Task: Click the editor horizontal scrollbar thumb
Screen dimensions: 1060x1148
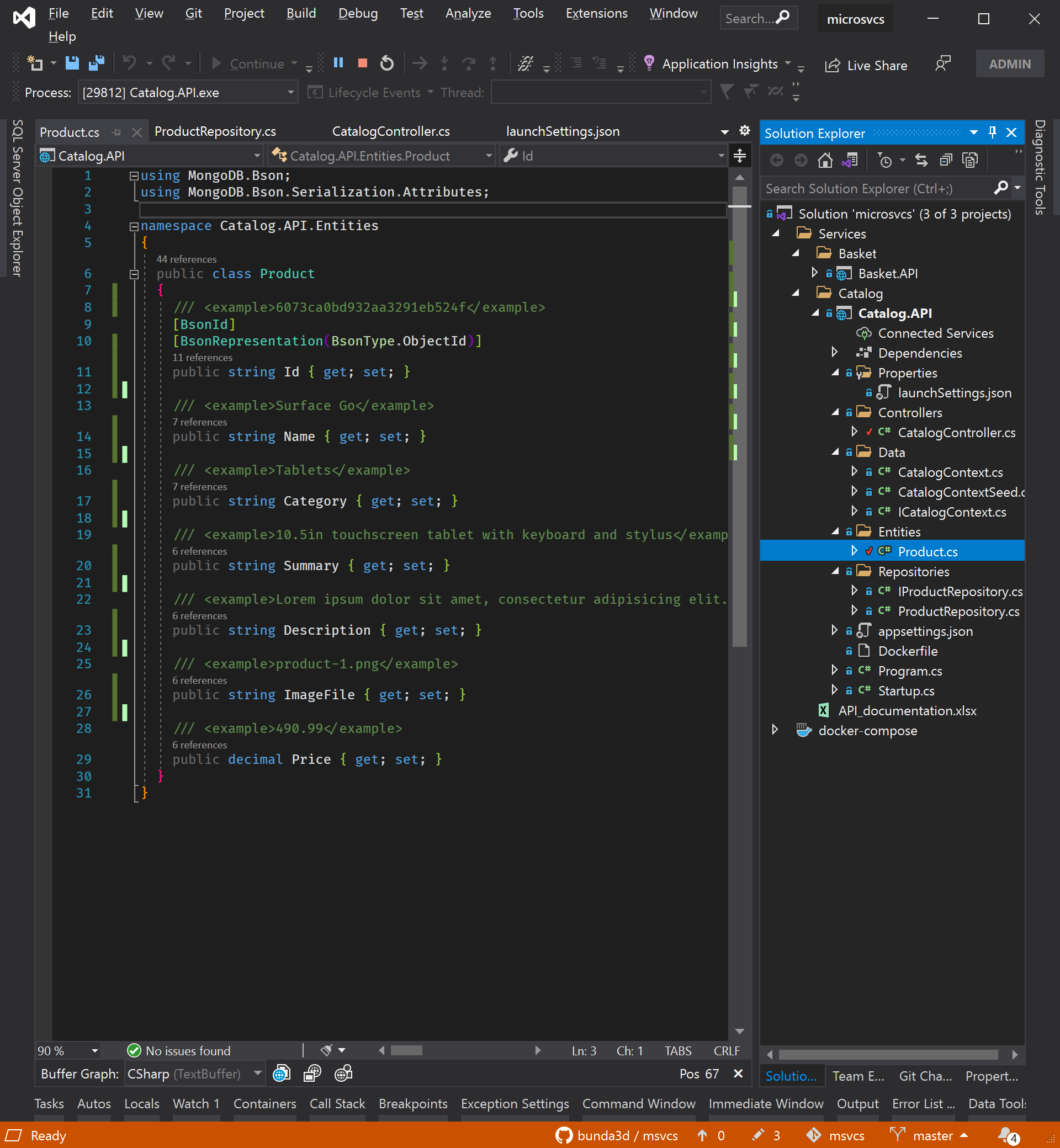Action: pos(406,1050)
